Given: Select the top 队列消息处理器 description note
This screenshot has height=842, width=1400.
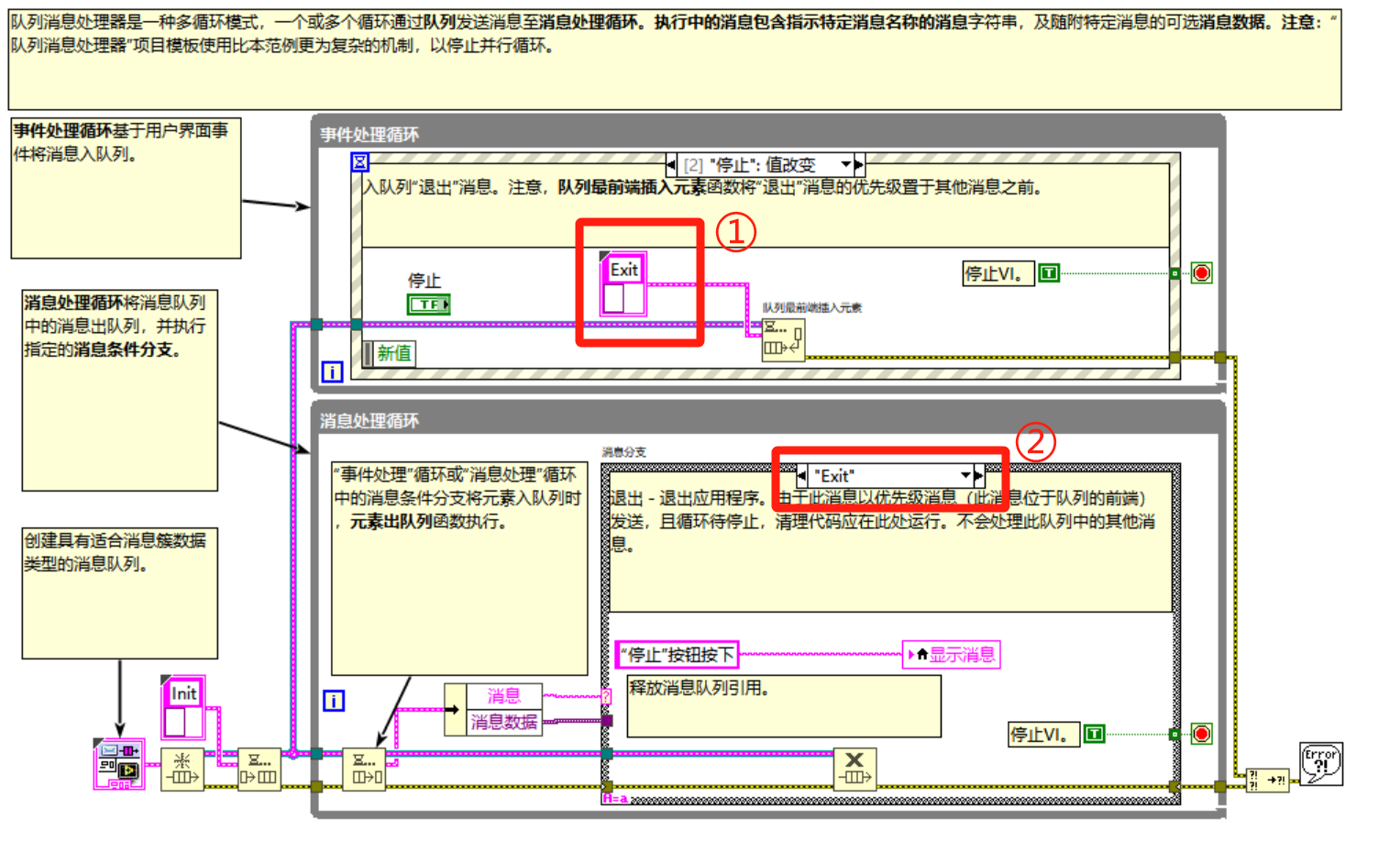Looking at the screenshot, I should click(x=675, y=60).
